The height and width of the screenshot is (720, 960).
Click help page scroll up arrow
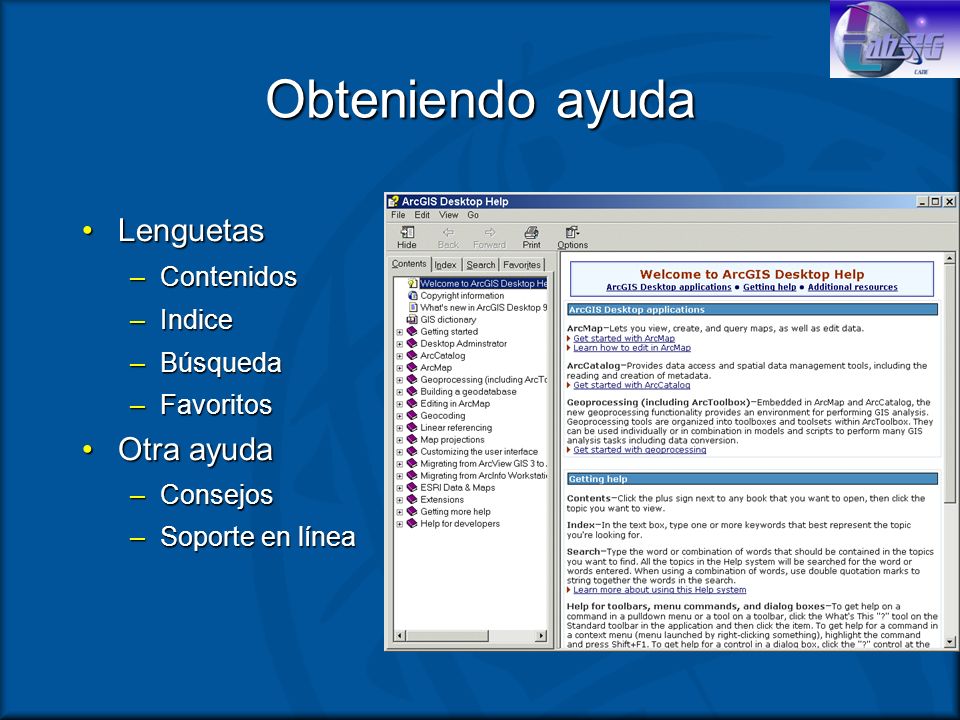tap(949, 258)
